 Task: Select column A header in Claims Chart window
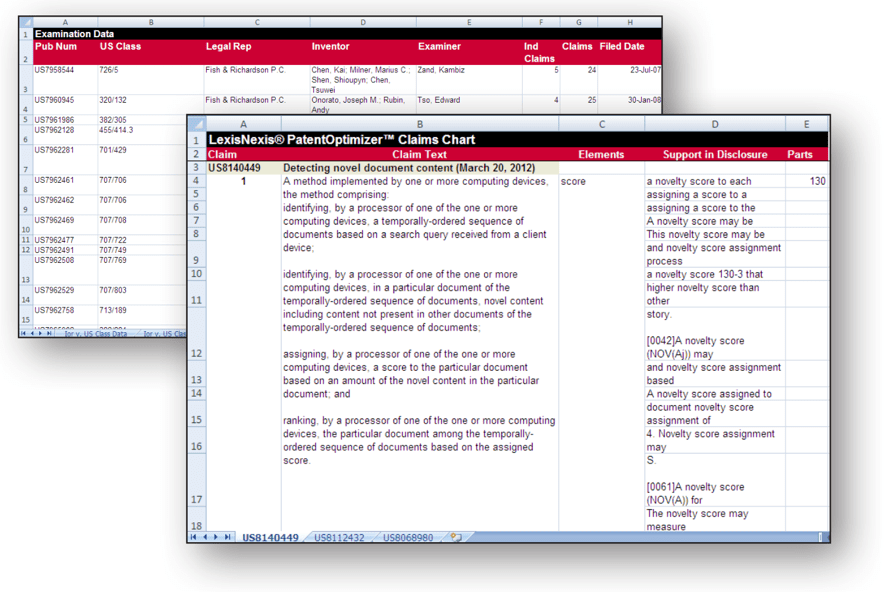243,124
